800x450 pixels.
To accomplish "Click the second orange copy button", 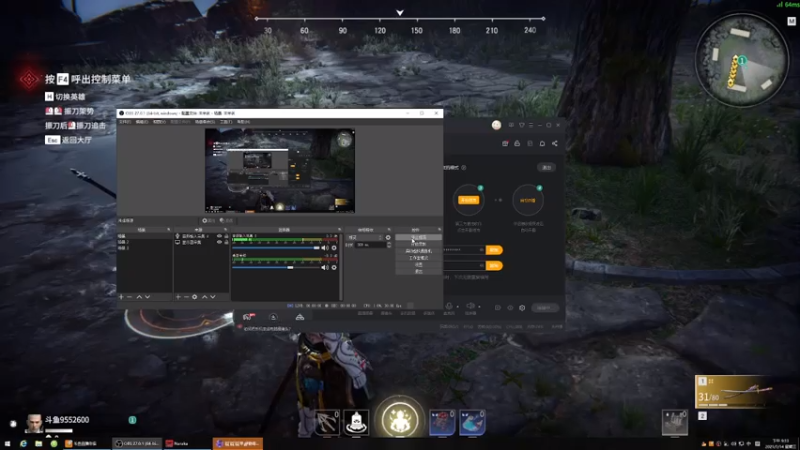I will click(494, 266).
